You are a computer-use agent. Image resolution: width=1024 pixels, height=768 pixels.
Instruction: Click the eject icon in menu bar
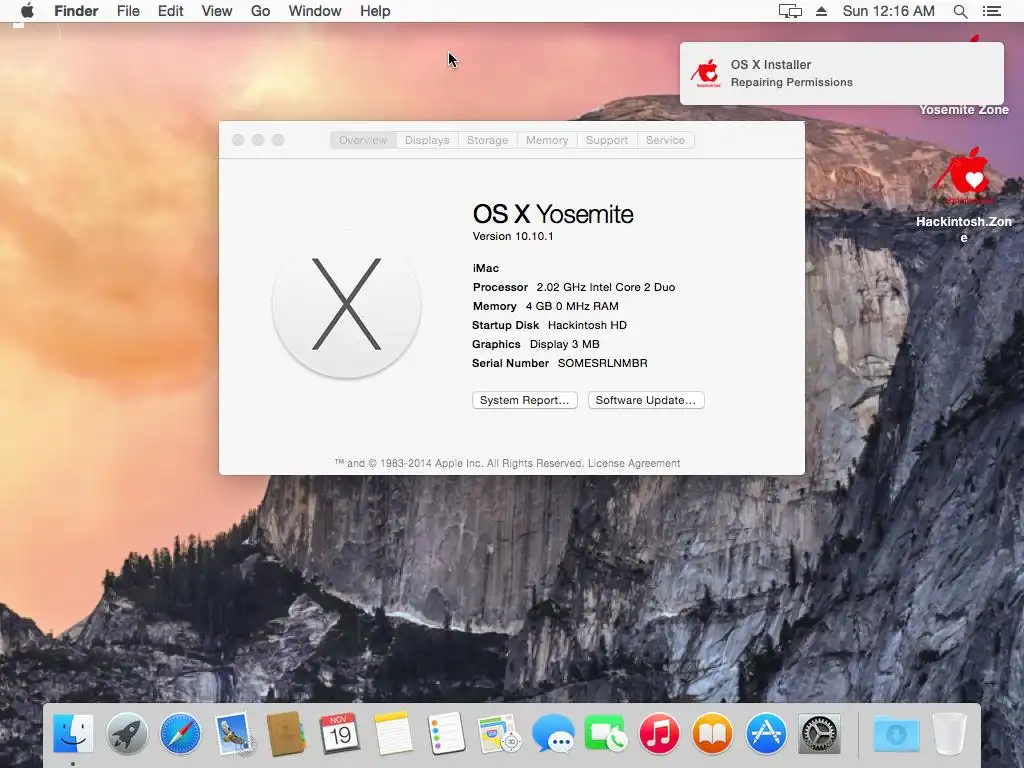[822, 11]
